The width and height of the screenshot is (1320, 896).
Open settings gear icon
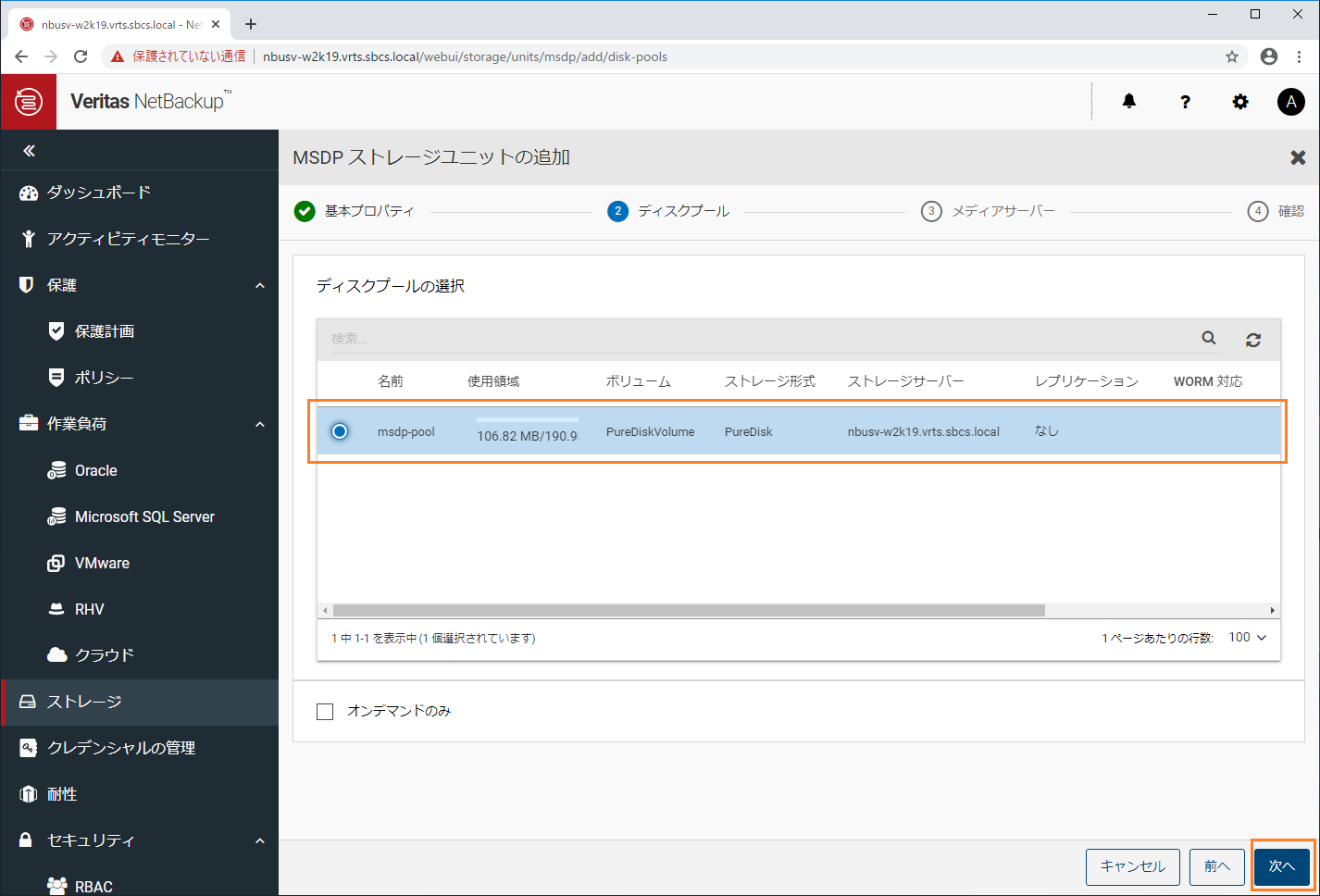(1240, 102)
